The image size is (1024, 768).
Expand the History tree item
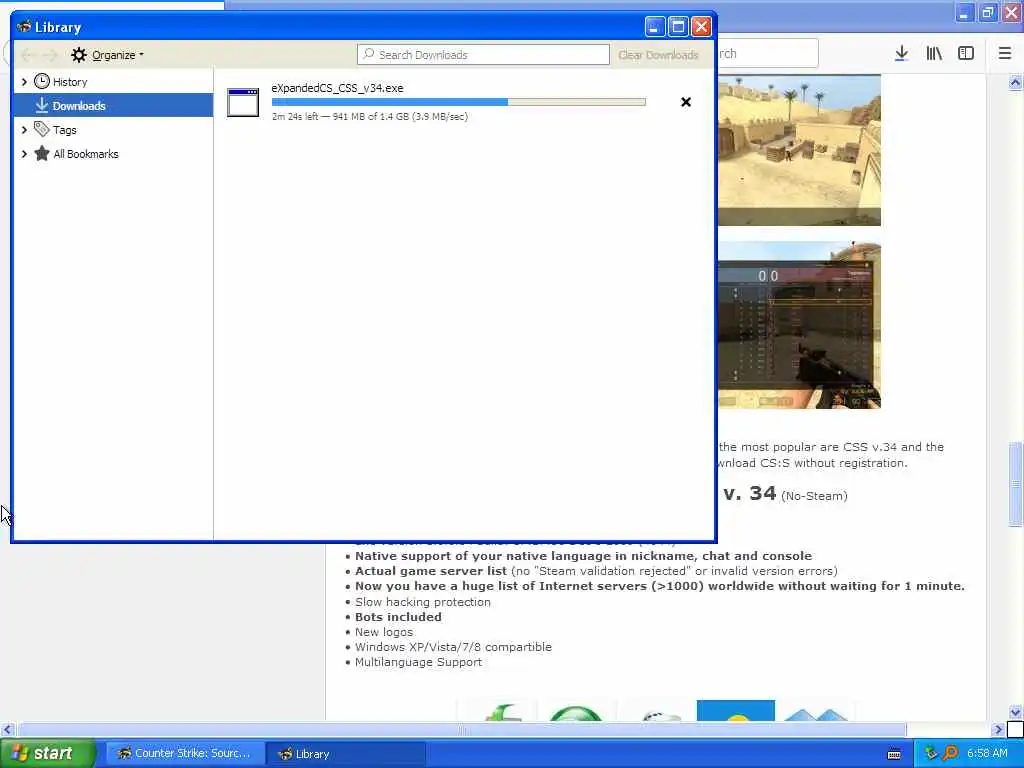pyautogui.click(x=24, y=82)
